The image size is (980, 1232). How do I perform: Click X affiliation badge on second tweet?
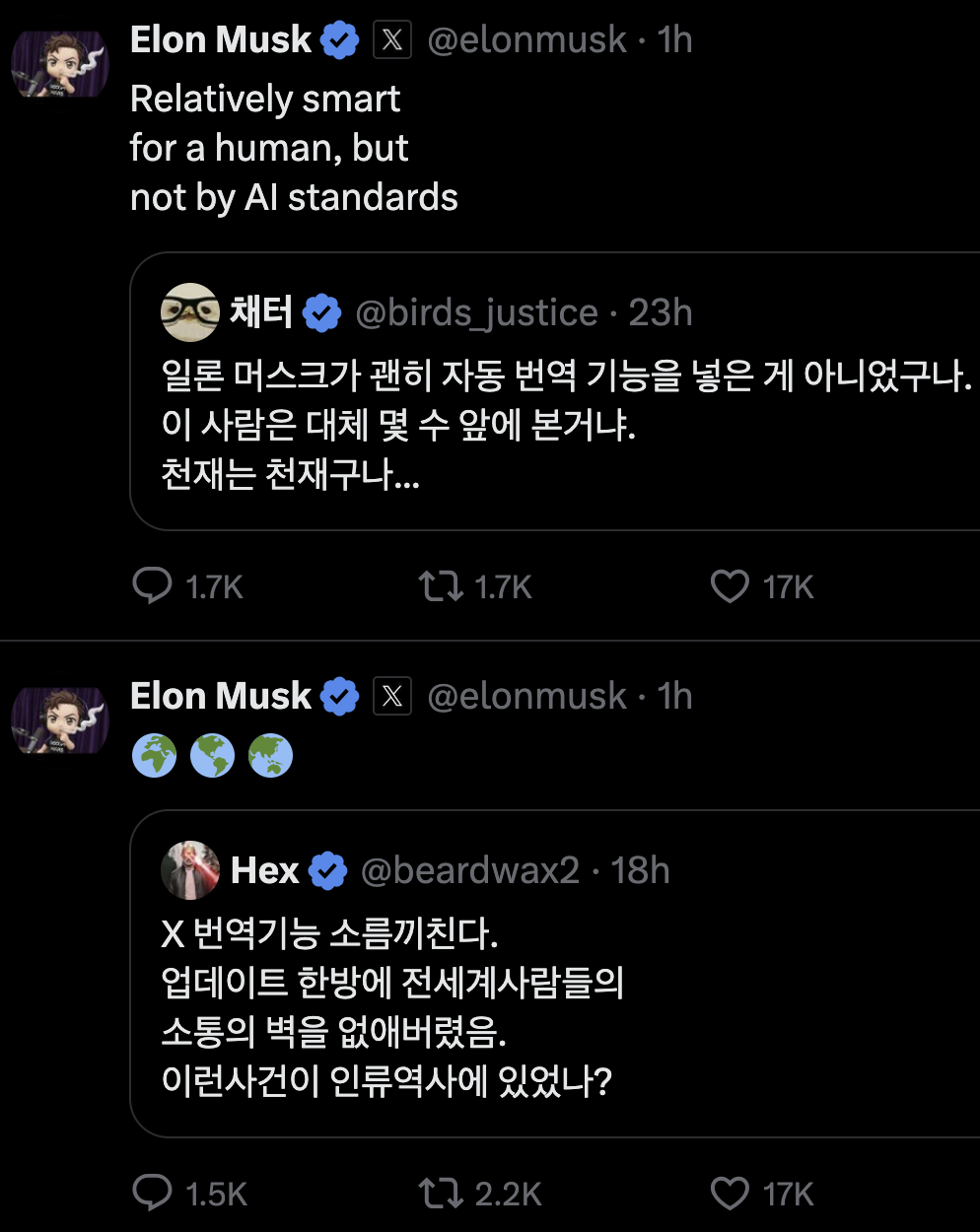tap(392, 697)
